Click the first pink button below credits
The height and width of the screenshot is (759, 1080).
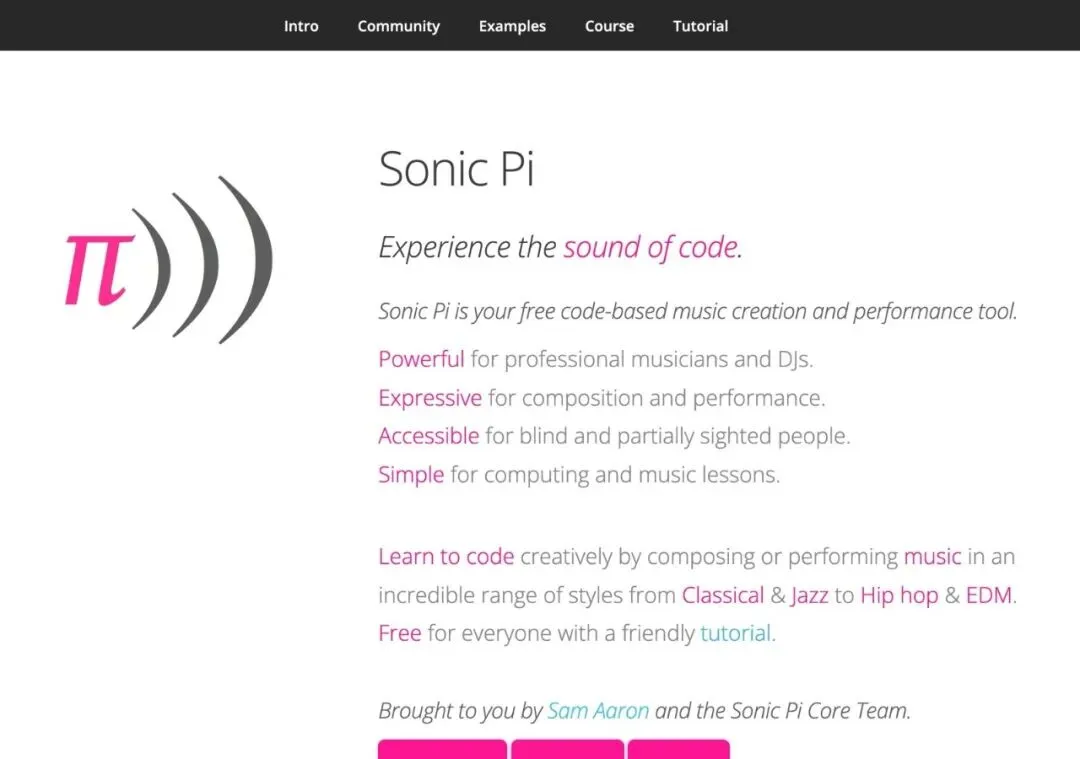coord(442,749)
